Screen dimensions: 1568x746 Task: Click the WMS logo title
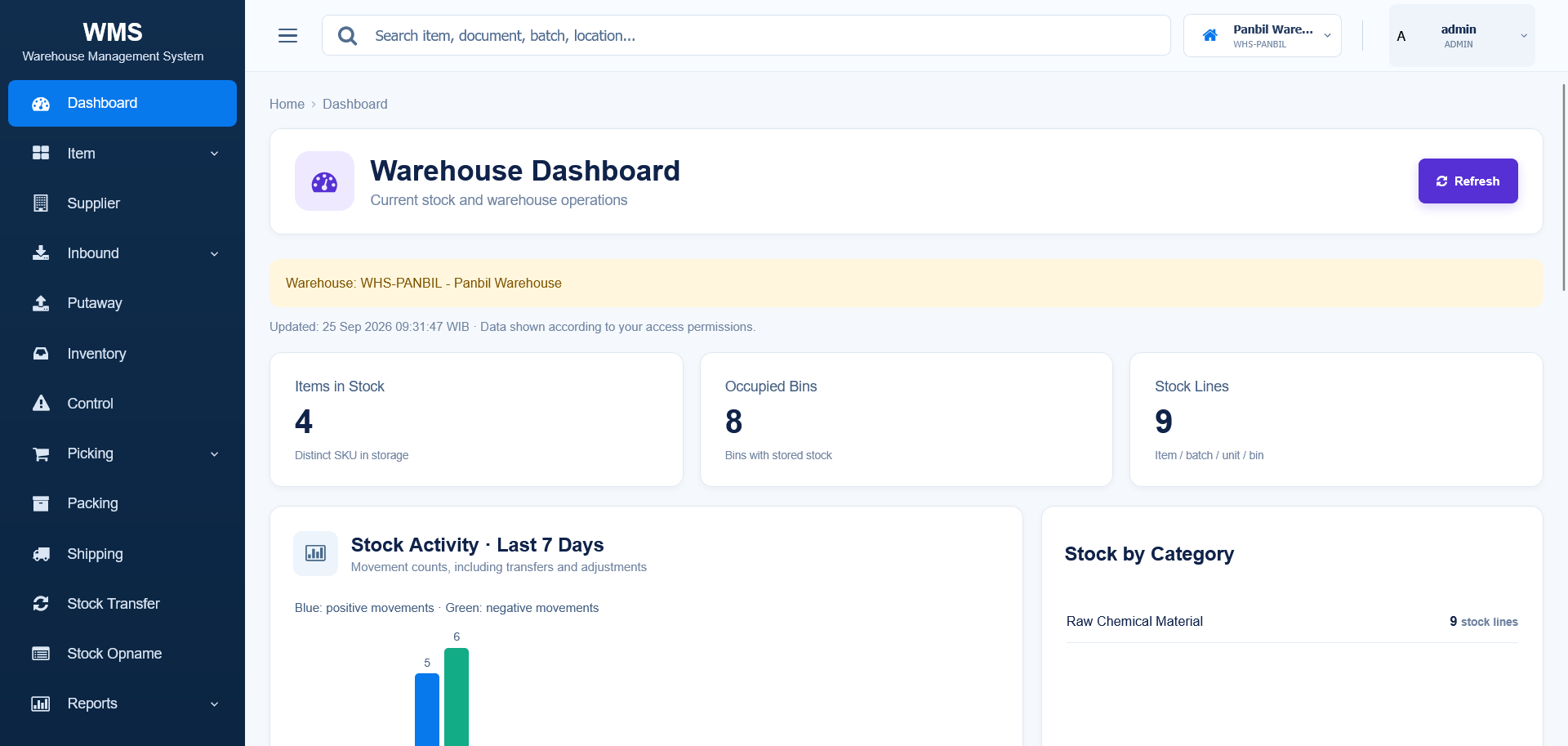[x=113, y=32]
